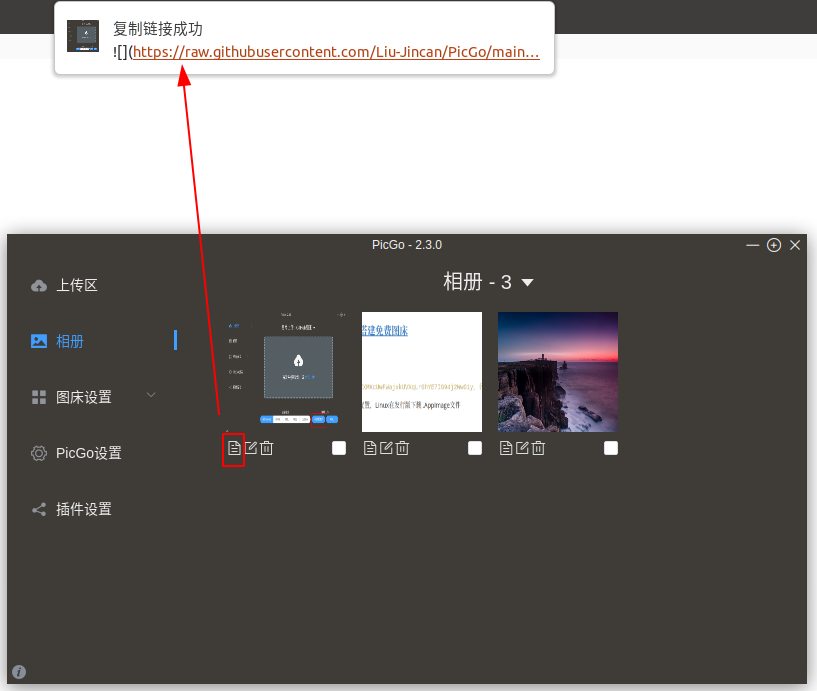Delete the white document image
The height and width of the screenshot is (691, 817).
pos(402,448)
